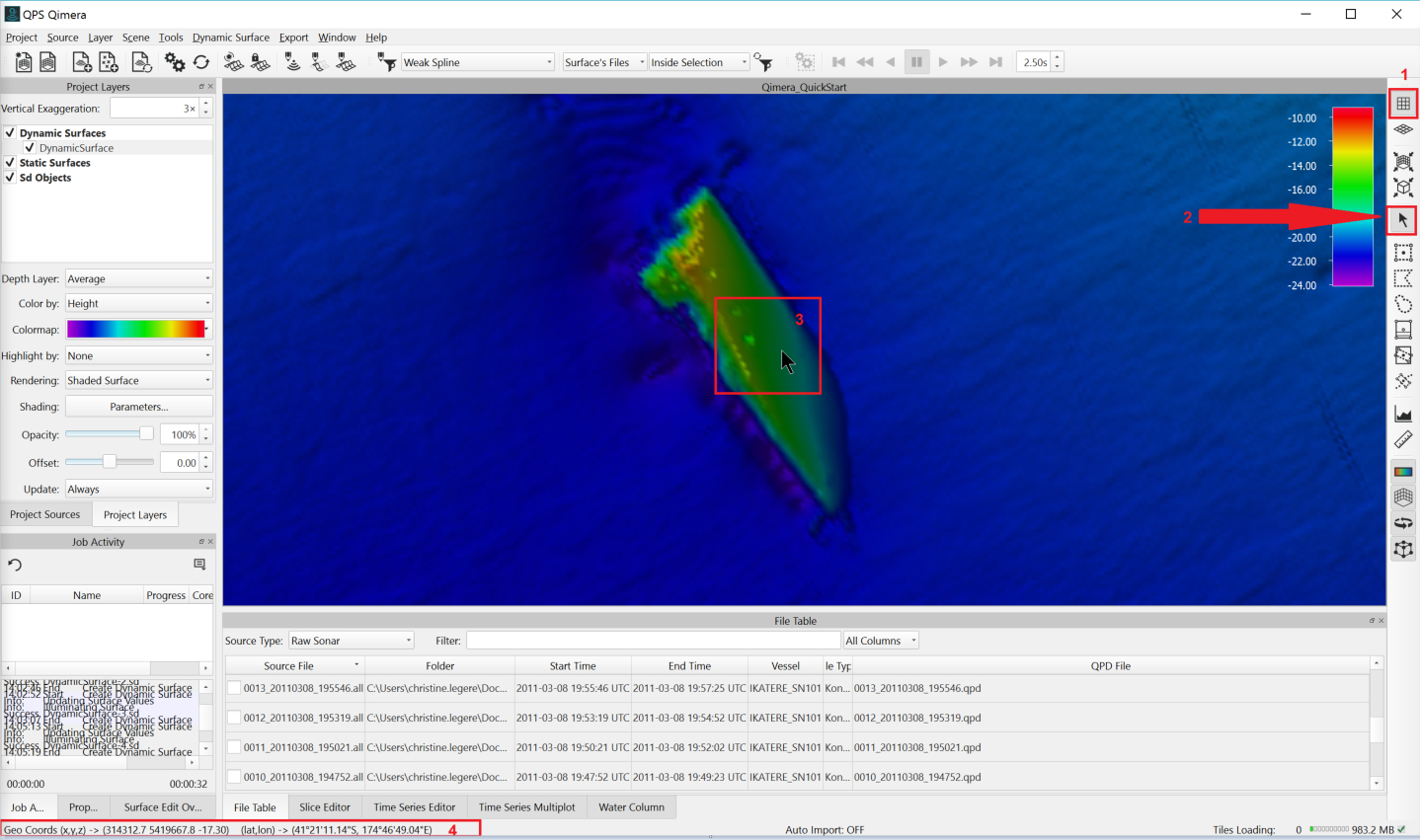Image resolution: width=1420 pixels, height=840 pixels.
Task: Check the box for 0013_20110308_195546.all
Action: (234, 688)
